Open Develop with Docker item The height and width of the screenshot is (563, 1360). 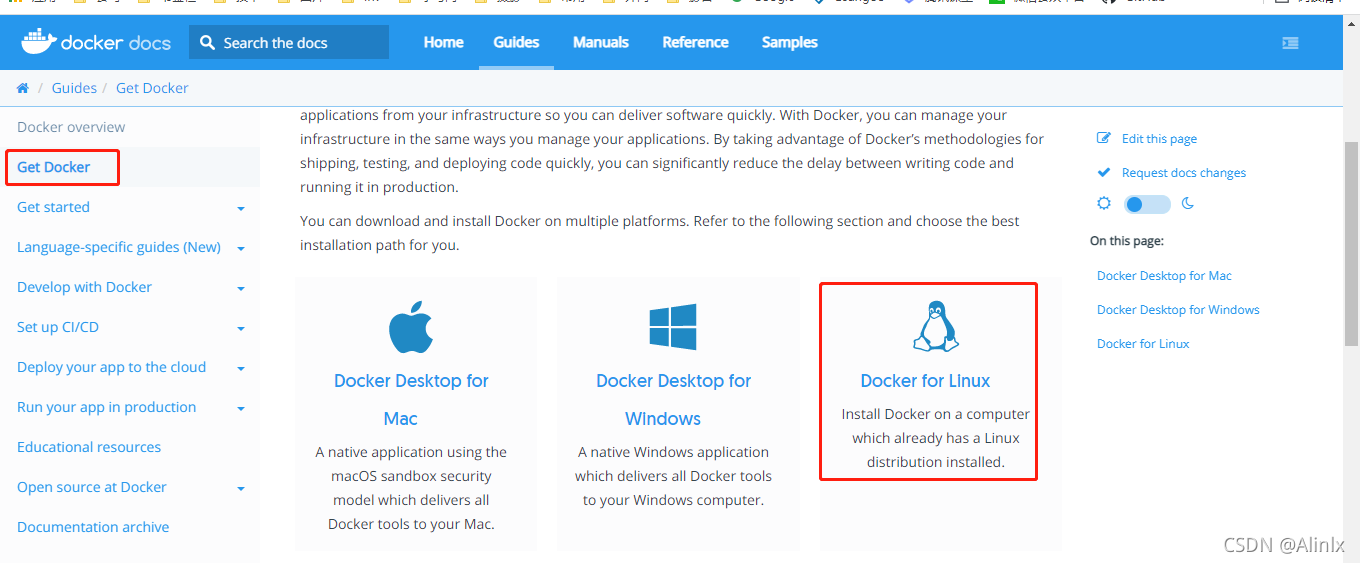coord(84,287)
